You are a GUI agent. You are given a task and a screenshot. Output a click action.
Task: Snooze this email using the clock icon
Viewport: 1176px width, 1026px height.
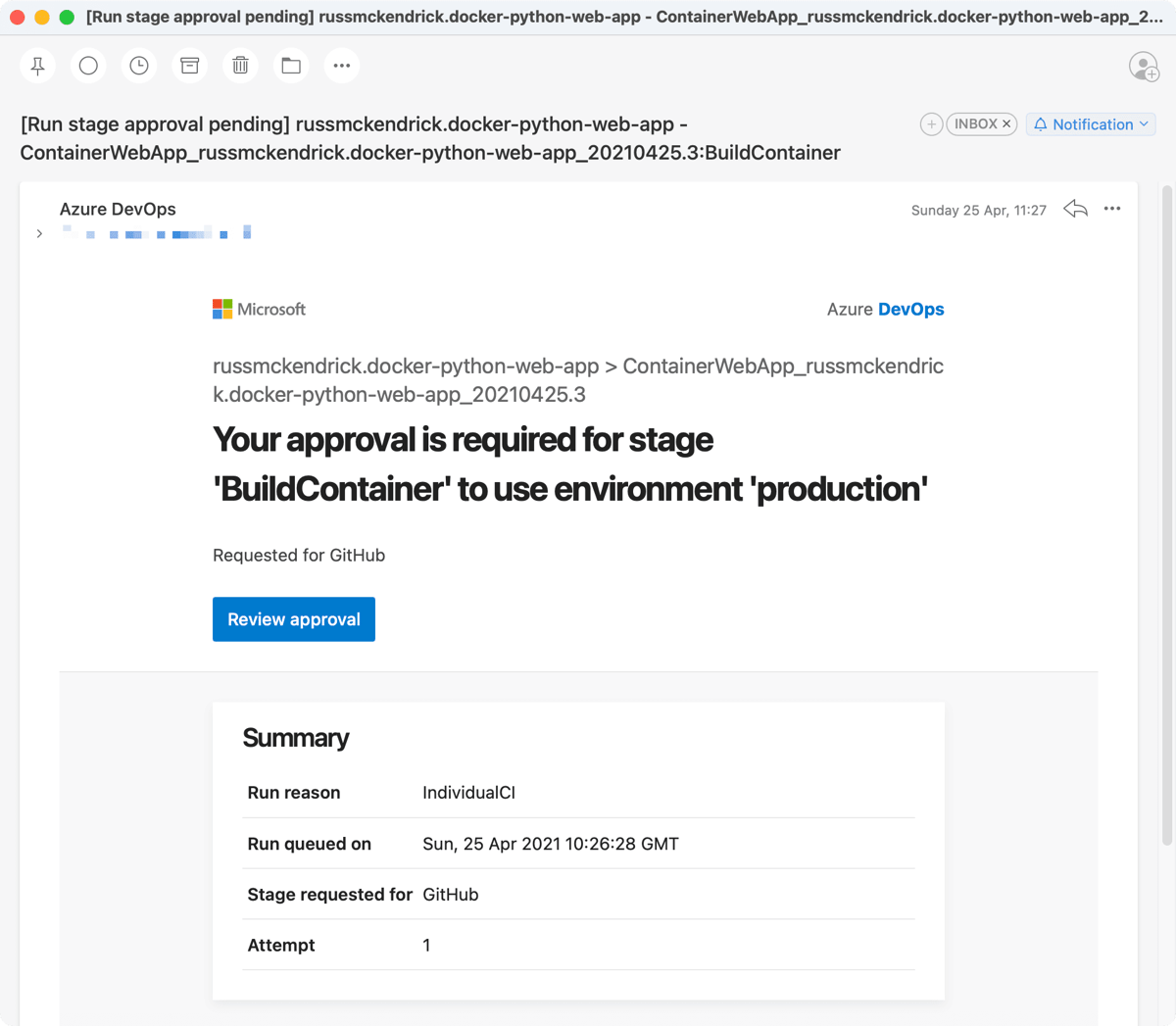pos(138,66)
